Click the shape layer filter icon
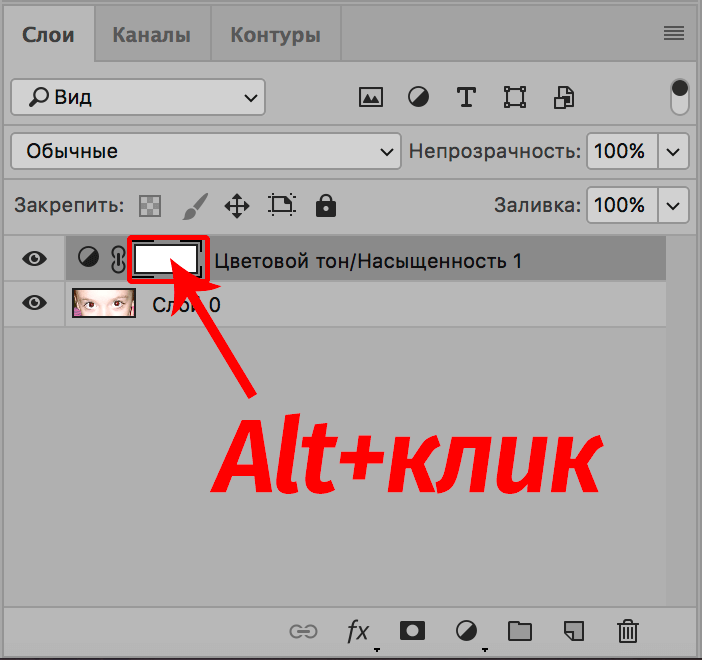 coord(515,97)
